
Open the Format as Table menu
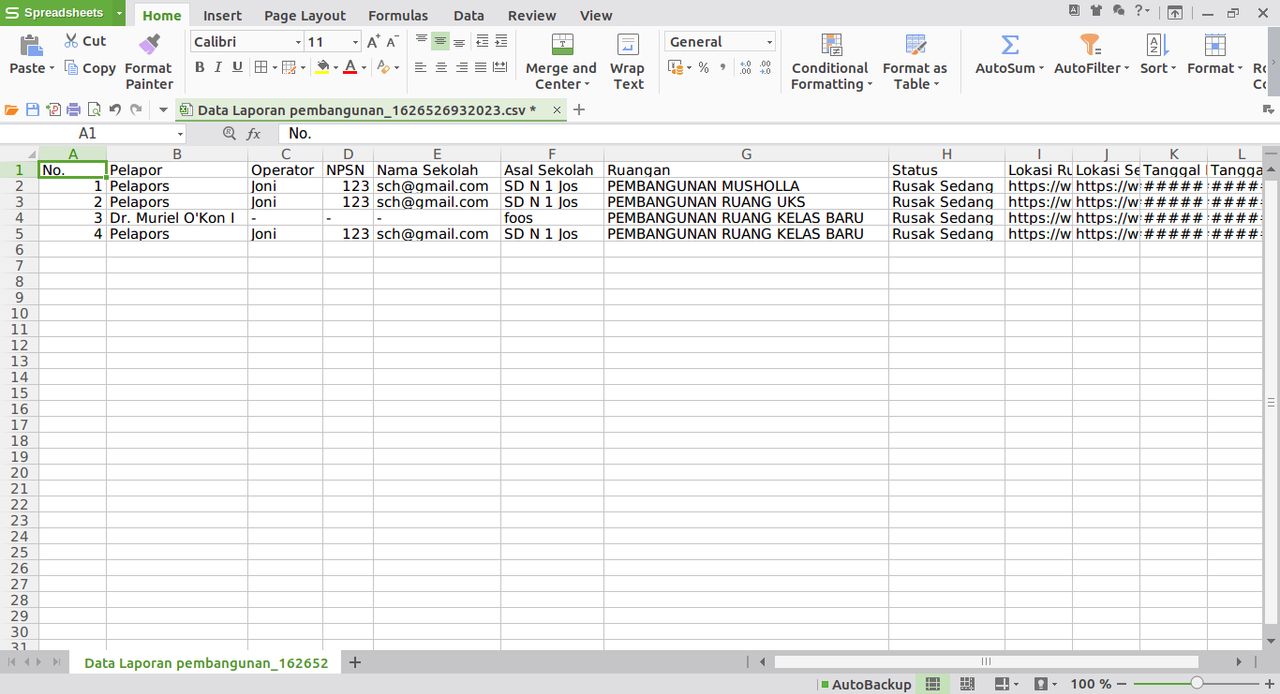click(915, 62)
